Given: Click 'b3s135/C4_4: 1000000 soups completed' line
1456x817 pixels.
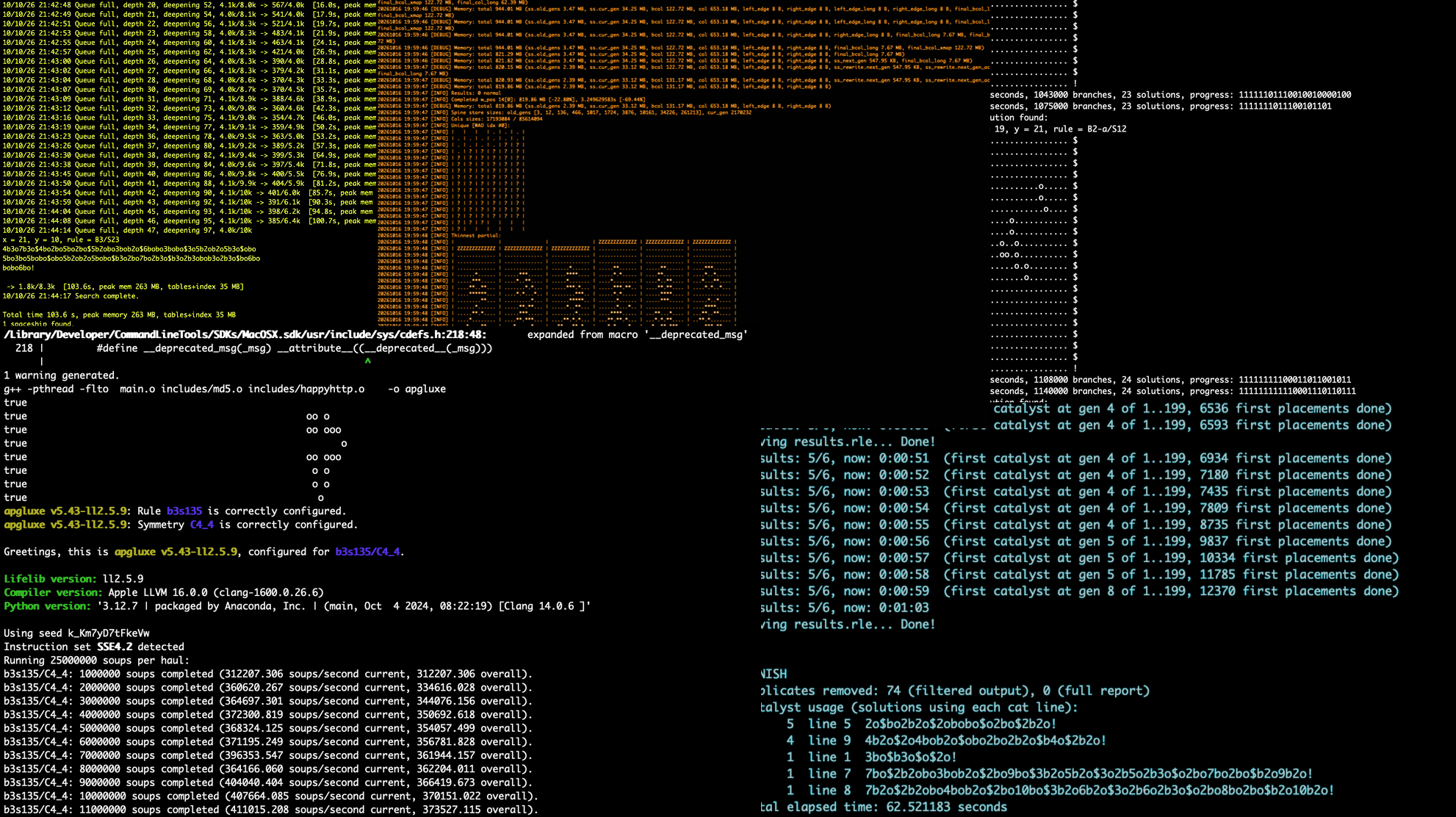Looking at the screenshot, I should (268, 674).
